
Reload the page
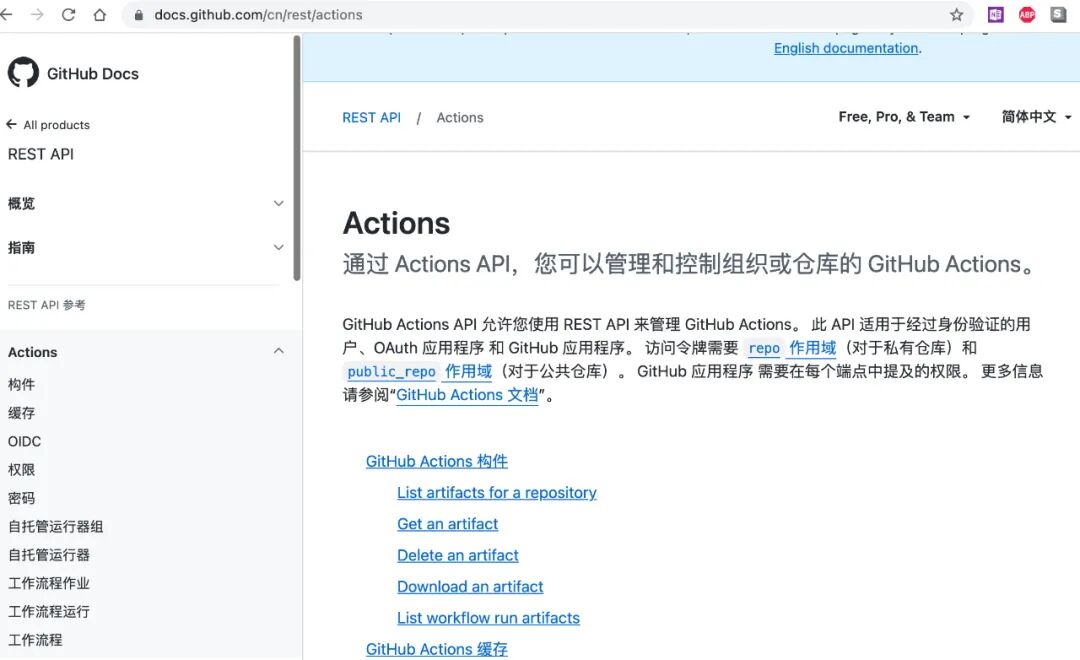click(68, 14)
